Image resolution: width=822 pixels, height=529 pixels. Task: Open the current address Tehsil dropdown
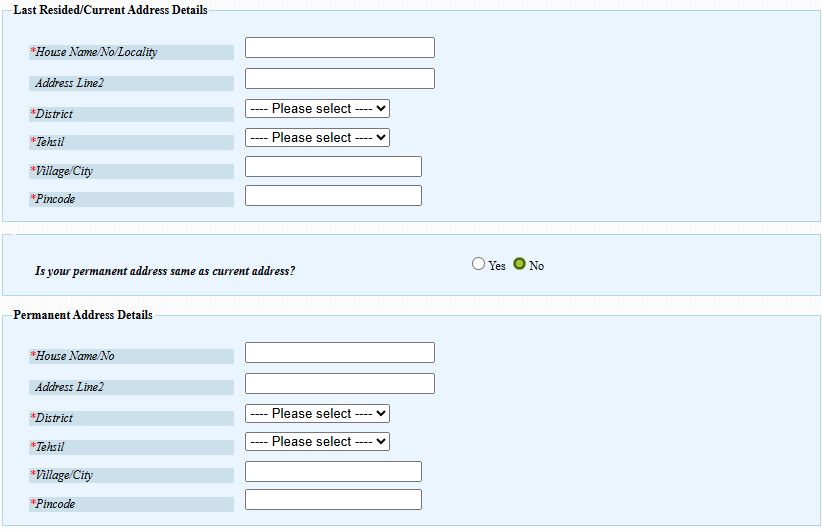(317, 137)
